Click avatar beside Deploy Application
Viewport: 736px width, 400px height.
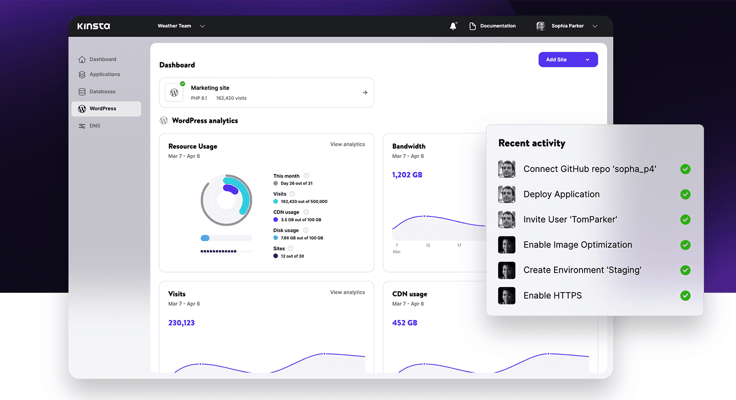[x=506, y=194]
